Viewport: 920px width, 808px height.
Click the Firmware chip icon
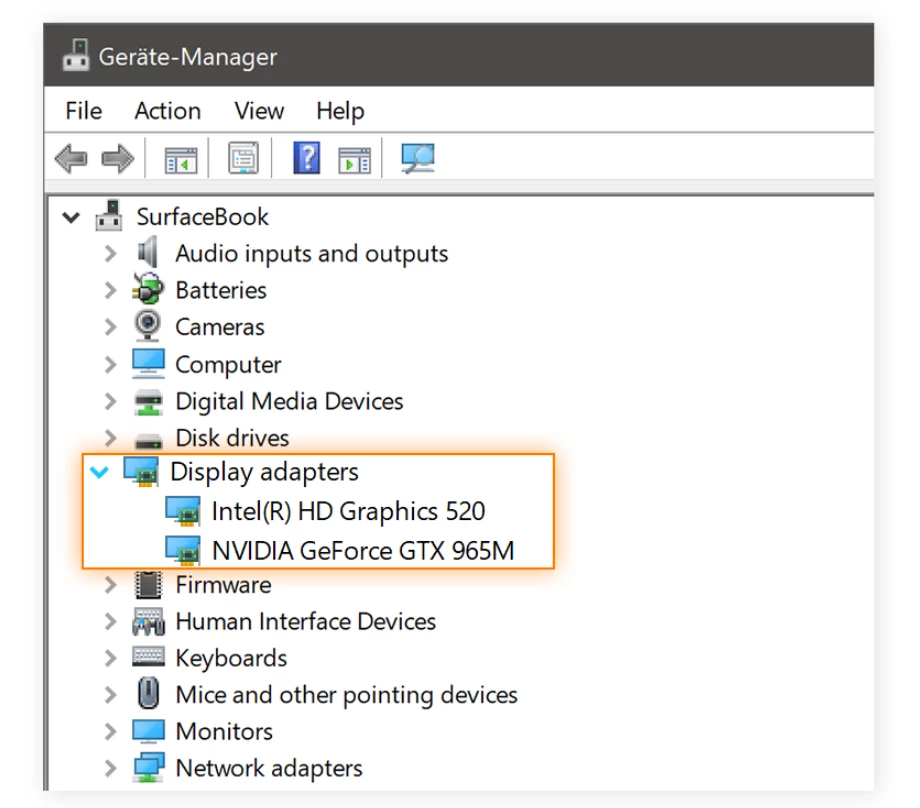click(x=148, y=584)
